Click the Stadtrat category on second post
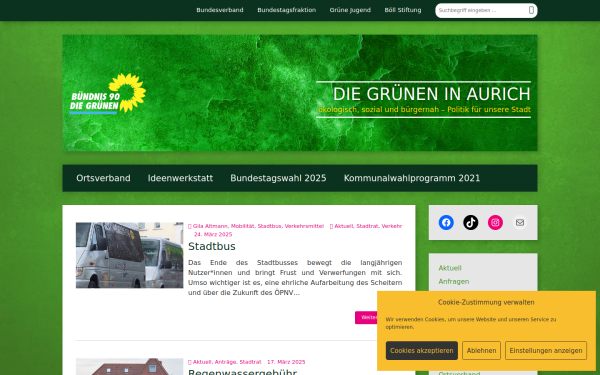The width and height of the screenshot is (600, 375). [x=250, y=362]
